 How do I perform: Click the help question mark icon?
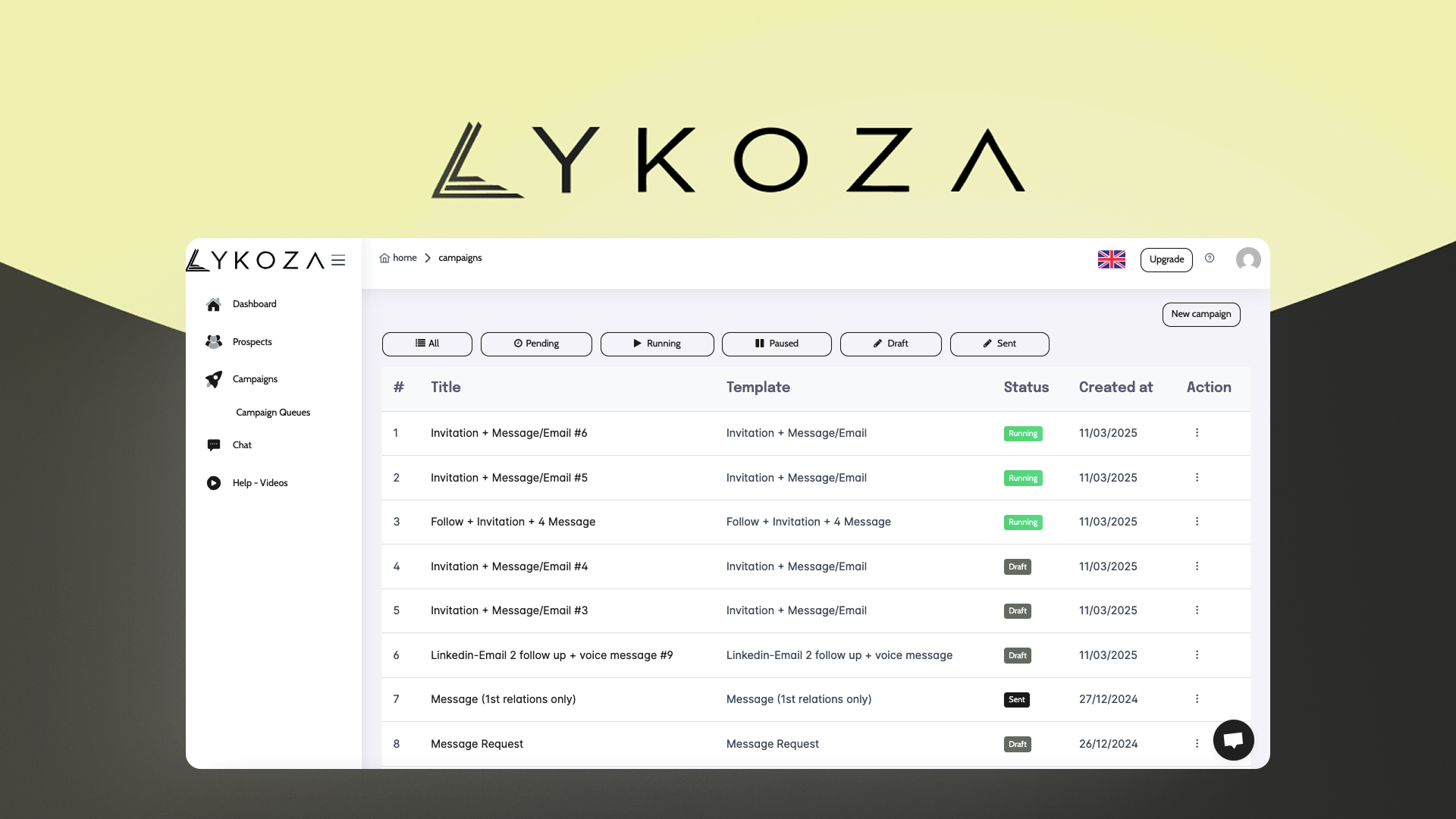coord(1210,259)
